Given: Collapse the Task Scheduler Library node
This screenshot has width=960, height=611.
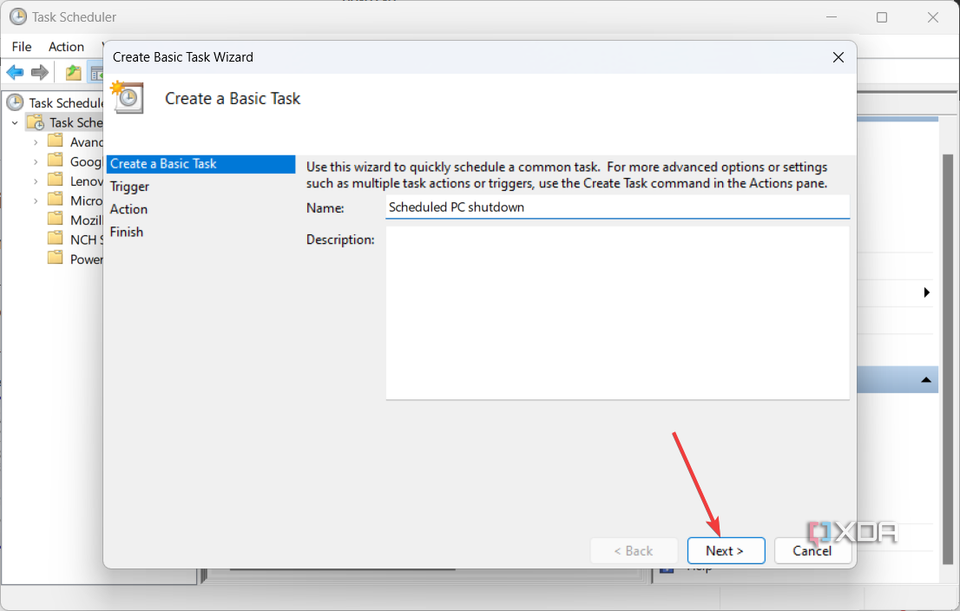Looking at the screenshot, I should click(x=14, y=122).
